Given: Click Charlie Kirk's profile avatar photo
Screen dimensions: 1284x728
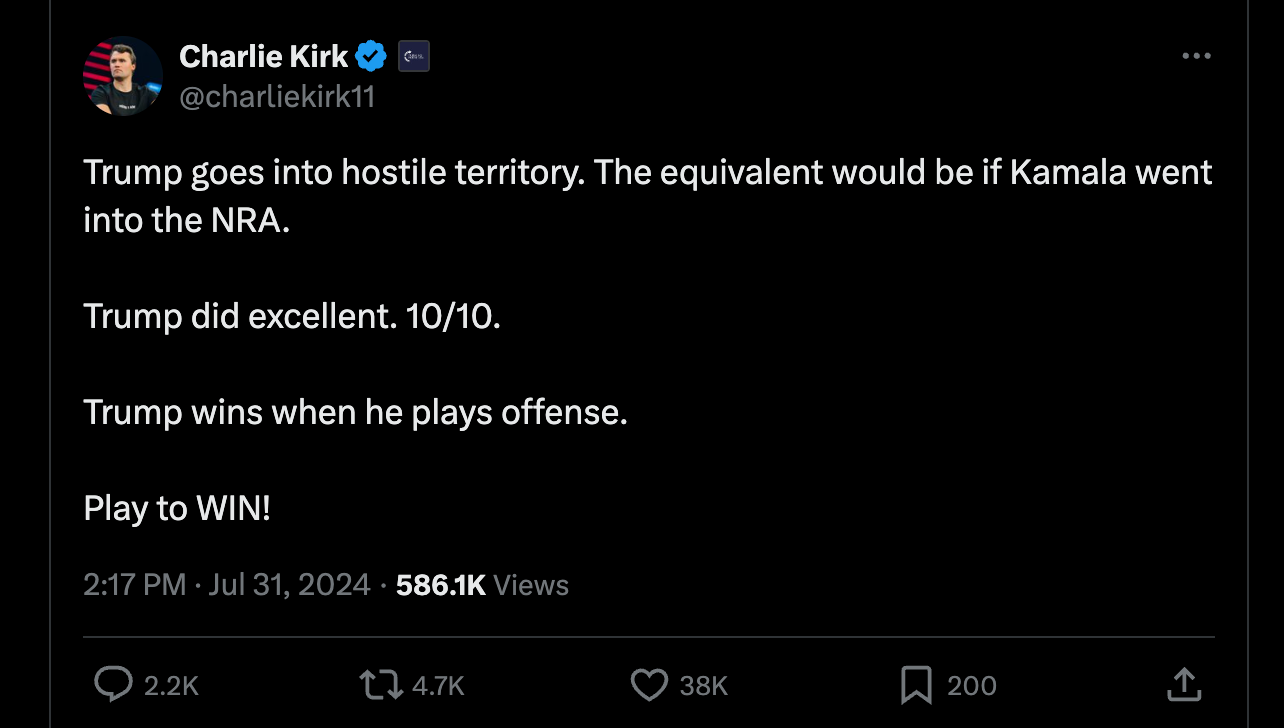Looking at the screenshot, I should 121,75.
